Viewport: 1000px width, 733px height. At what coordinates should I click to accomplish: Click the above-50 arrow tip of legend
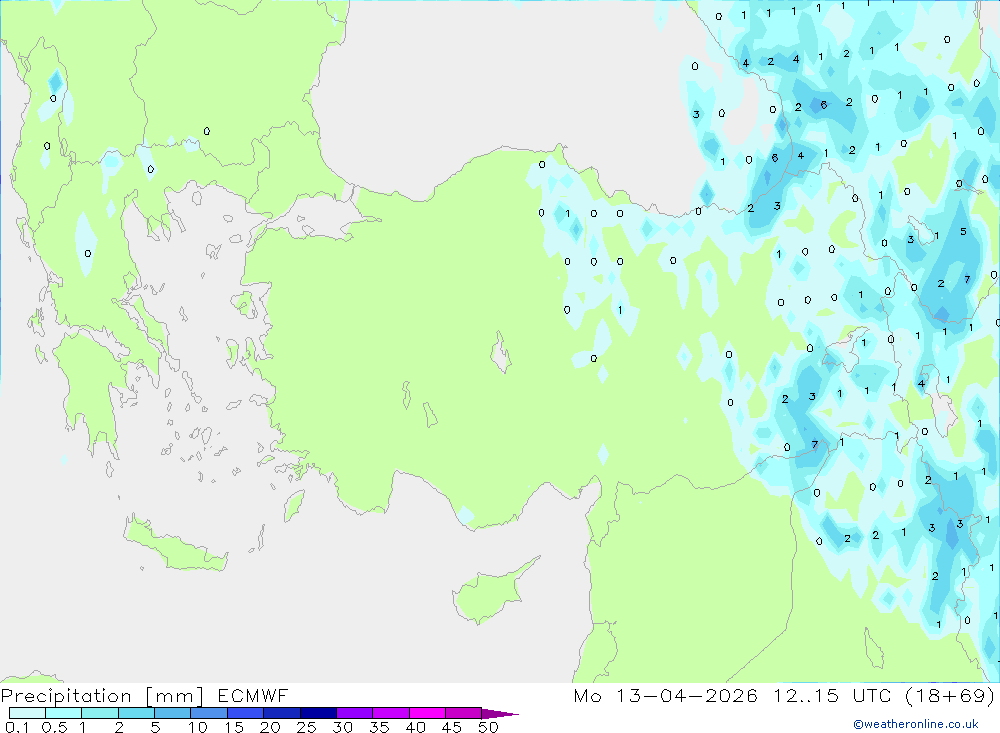[x=500, y=713]
